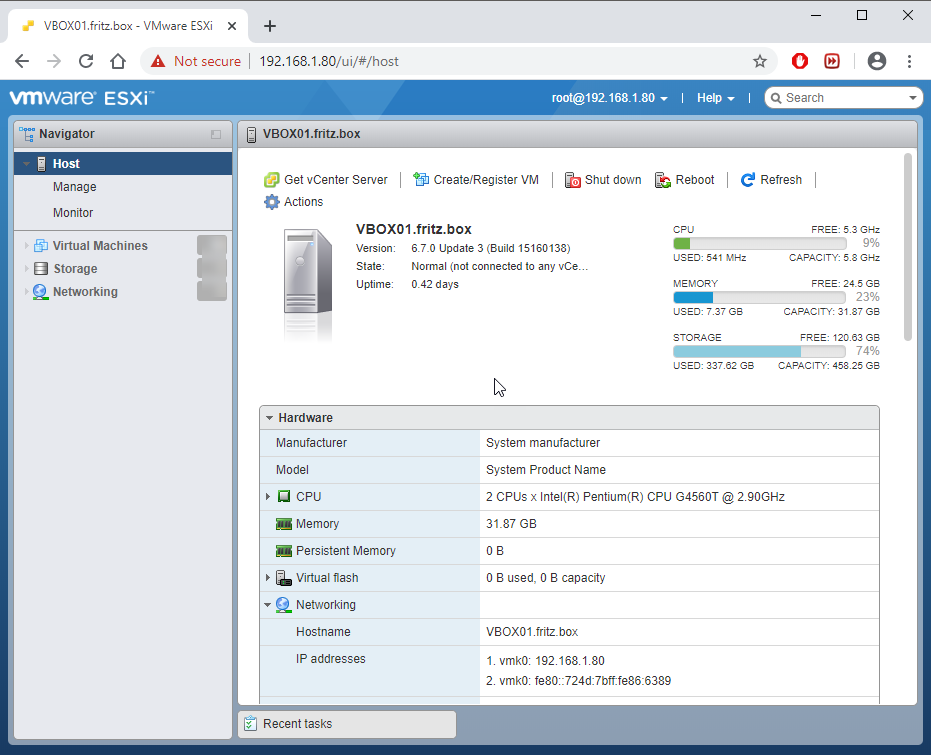The height and width of the screenshot is (755, 931).
Task: Click the host icon beside VBOX01.fritz.box title
Action: pyautogui.click(x=251, y=135)
